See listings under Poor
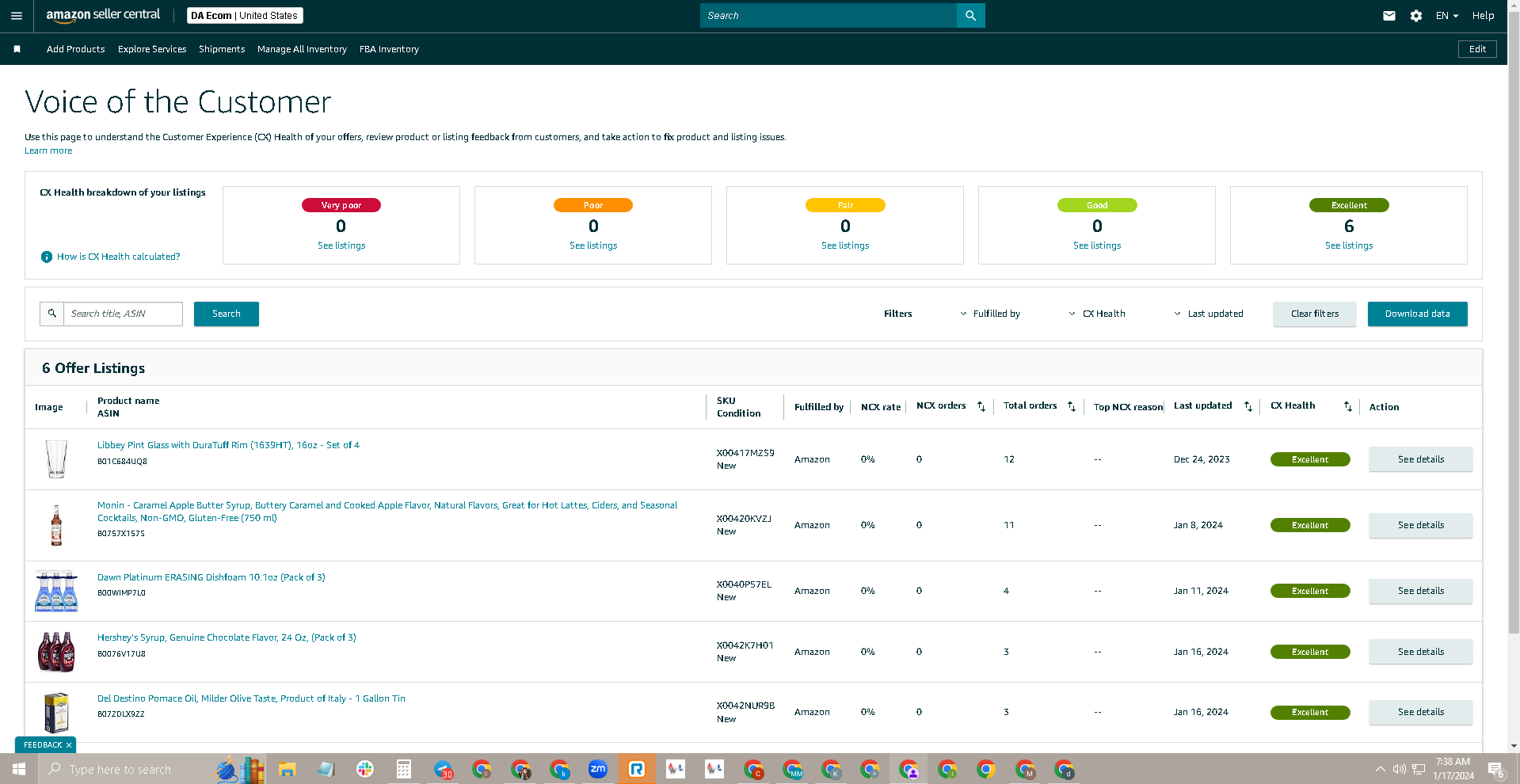Viewport: 1520px width, 784px height. 593,245
